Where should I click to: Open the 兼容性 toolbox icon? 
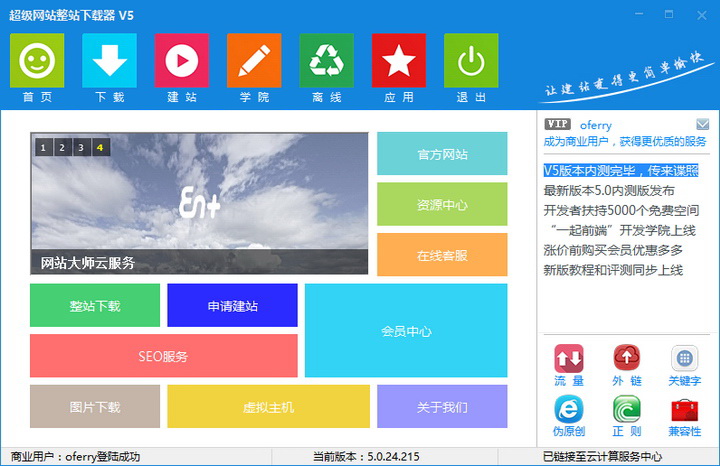pos(685,410)
